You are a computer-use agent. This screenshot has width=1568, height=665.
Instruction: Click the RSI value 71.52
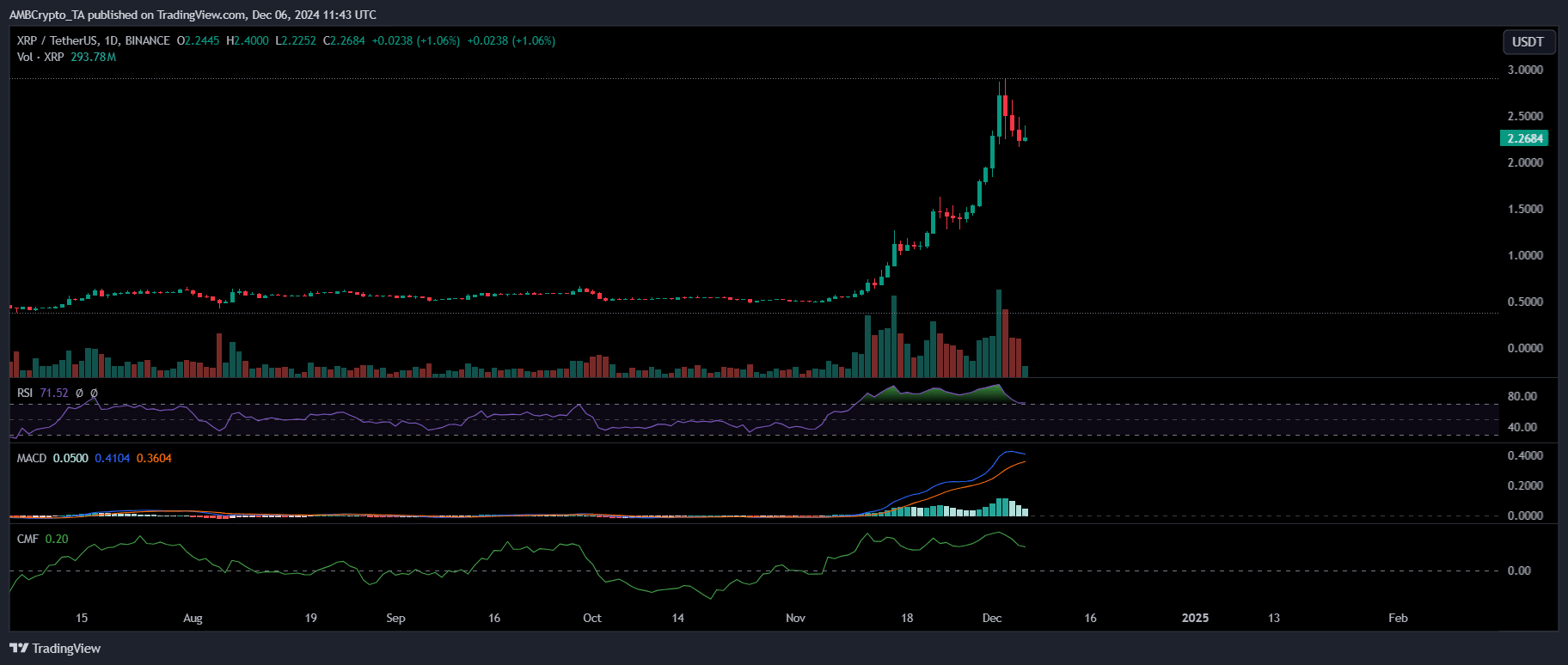(54, 393)
